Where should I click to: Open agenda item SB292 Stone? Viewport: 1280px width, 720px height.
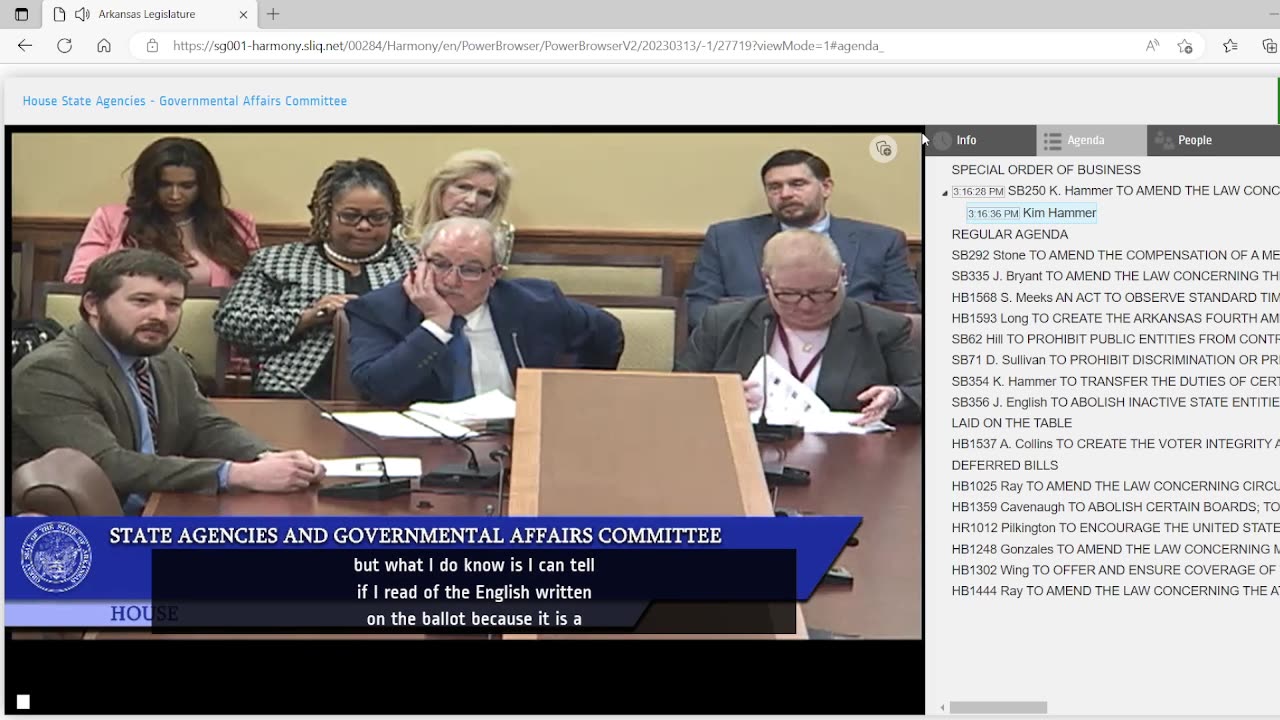coord(1115,255)
